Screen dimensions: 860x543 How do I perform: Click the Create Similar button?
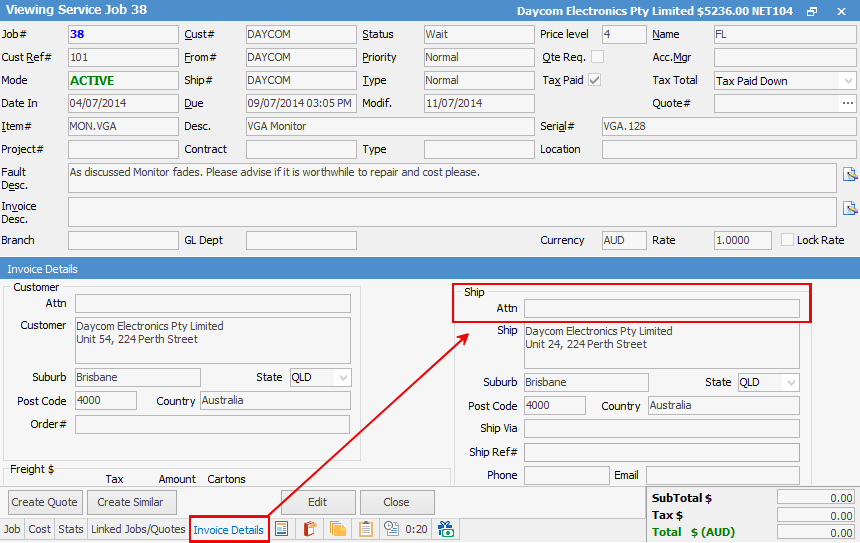pyautogui.click(x=130, y=502)
